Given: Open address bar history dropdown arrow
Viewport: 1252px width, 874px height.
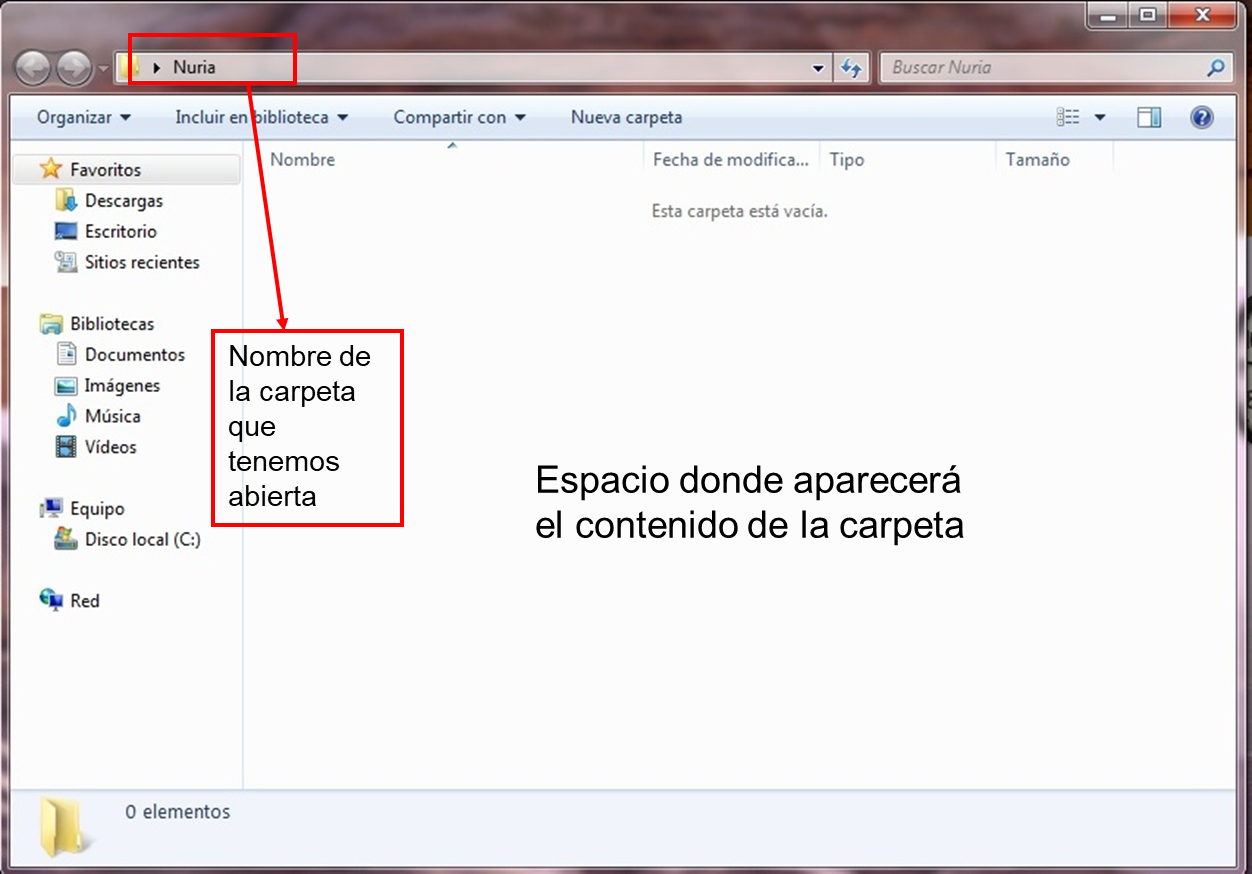Looking at the screenshot, I should click(x=819, y=68).
